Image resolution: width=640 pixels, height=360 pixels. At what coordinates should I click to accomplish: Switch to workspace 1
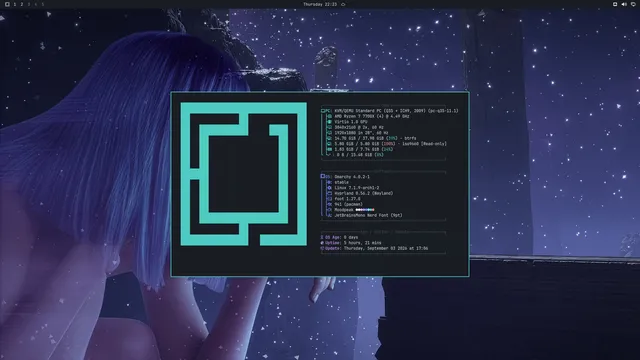[15, 4]
